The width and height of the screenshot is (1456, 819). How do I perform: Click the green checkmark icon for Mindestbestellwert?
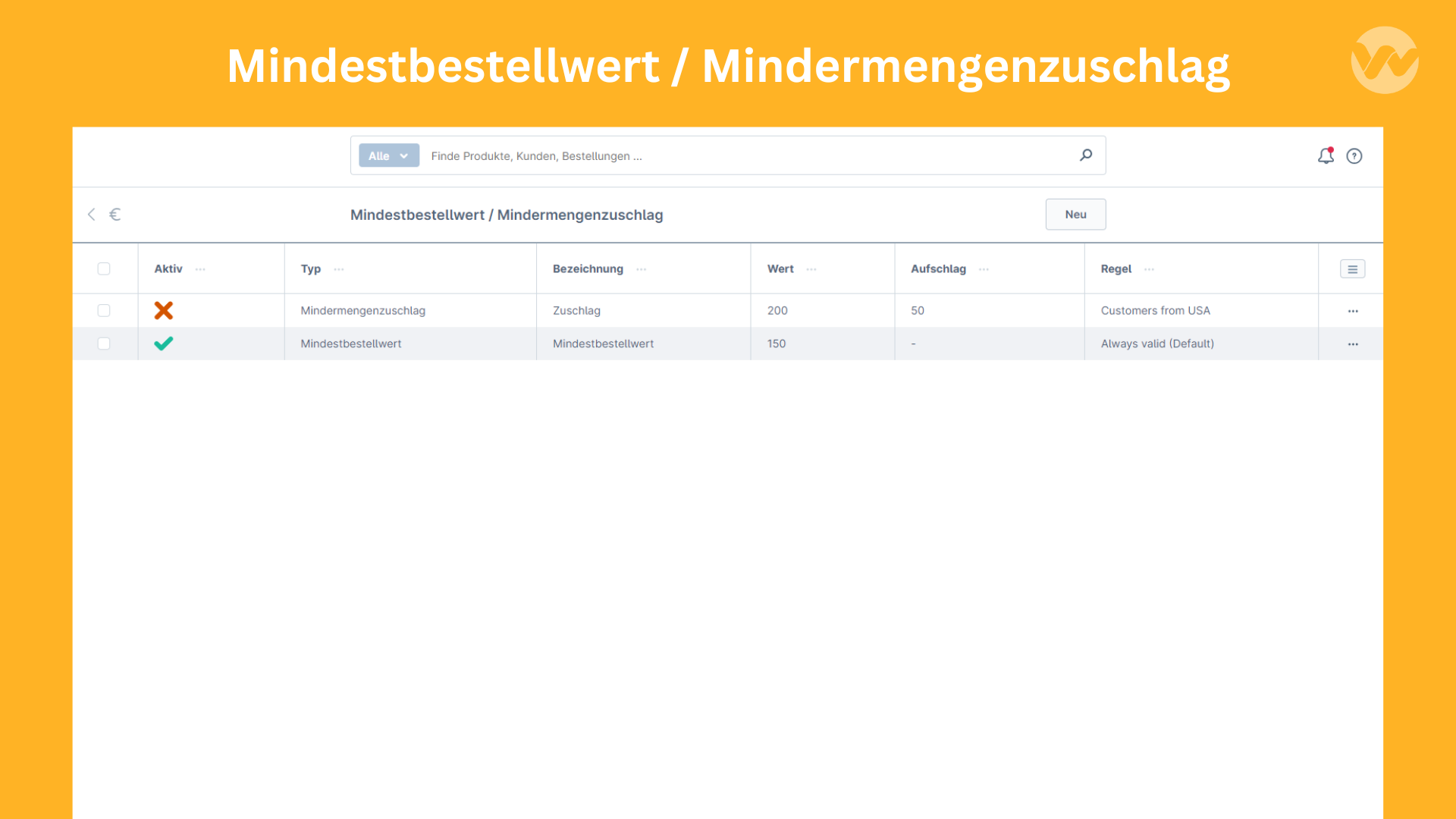coord(164,343)
